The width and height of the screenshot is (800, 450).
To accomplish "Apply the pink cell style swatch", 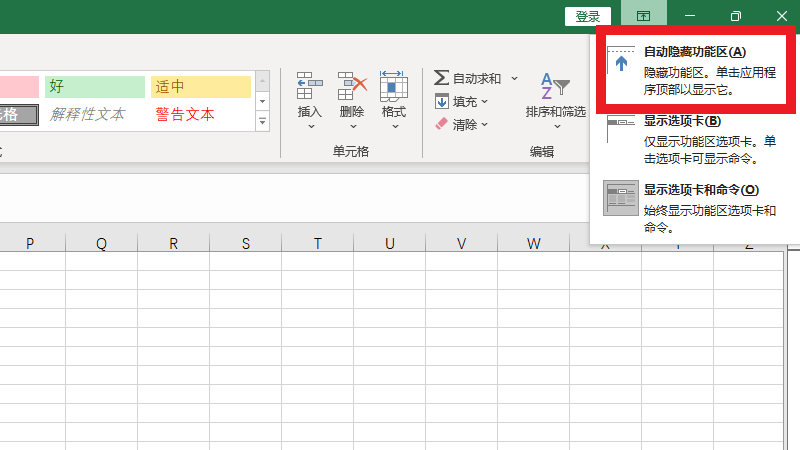I will coord(19,87).
